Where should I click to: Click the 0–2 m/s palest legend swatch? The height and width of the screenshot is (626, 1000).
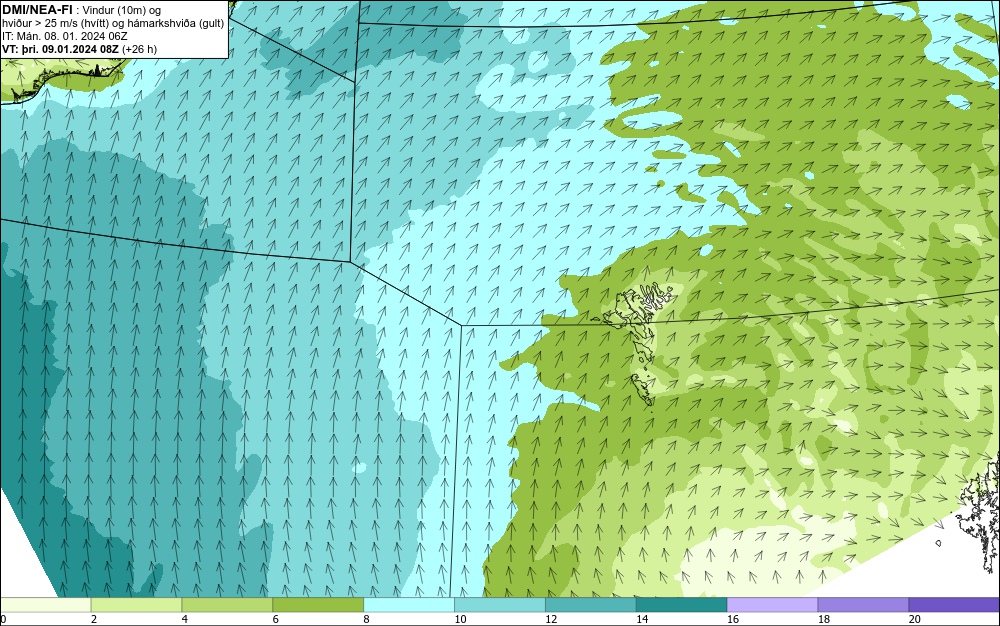[45, 605]
